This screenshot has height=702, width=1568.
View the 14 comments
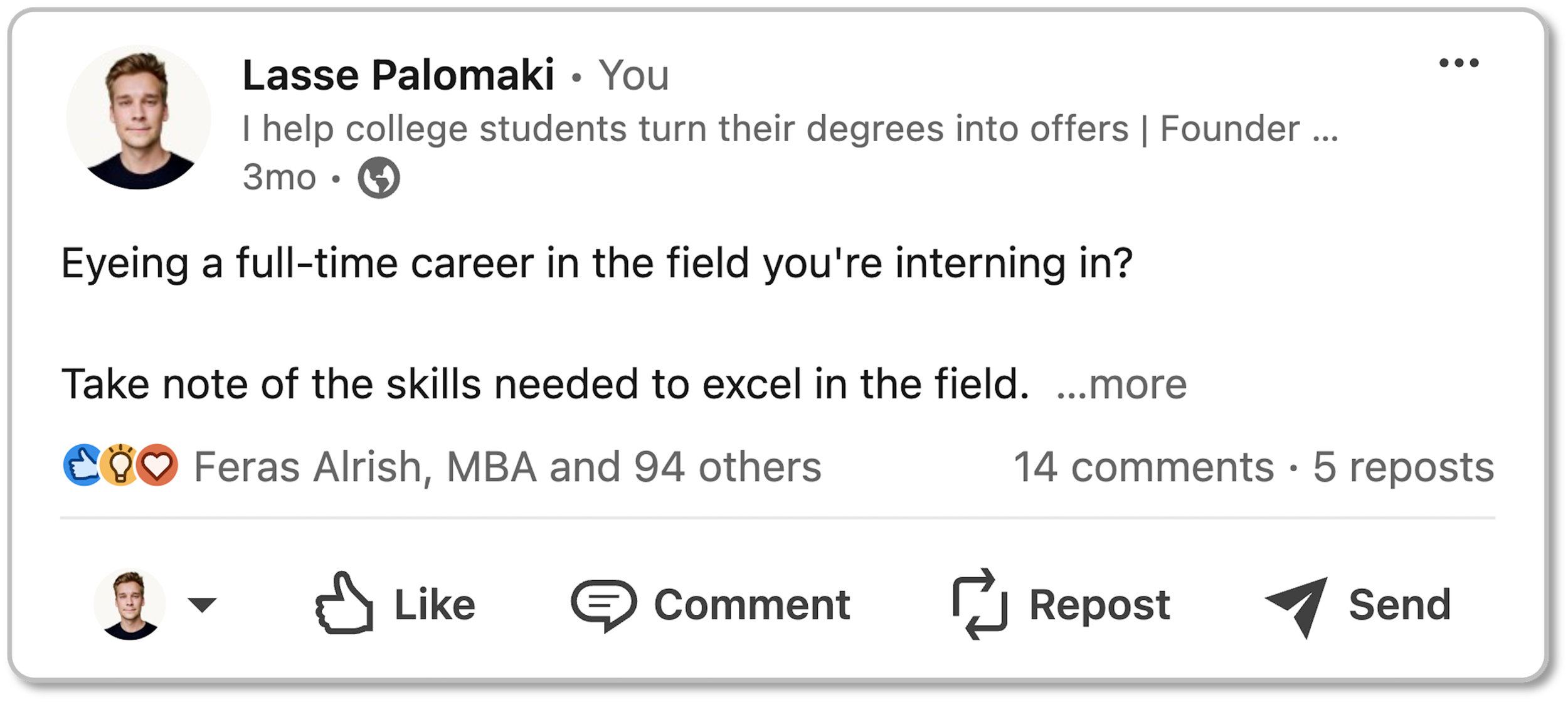point(1143,467)
